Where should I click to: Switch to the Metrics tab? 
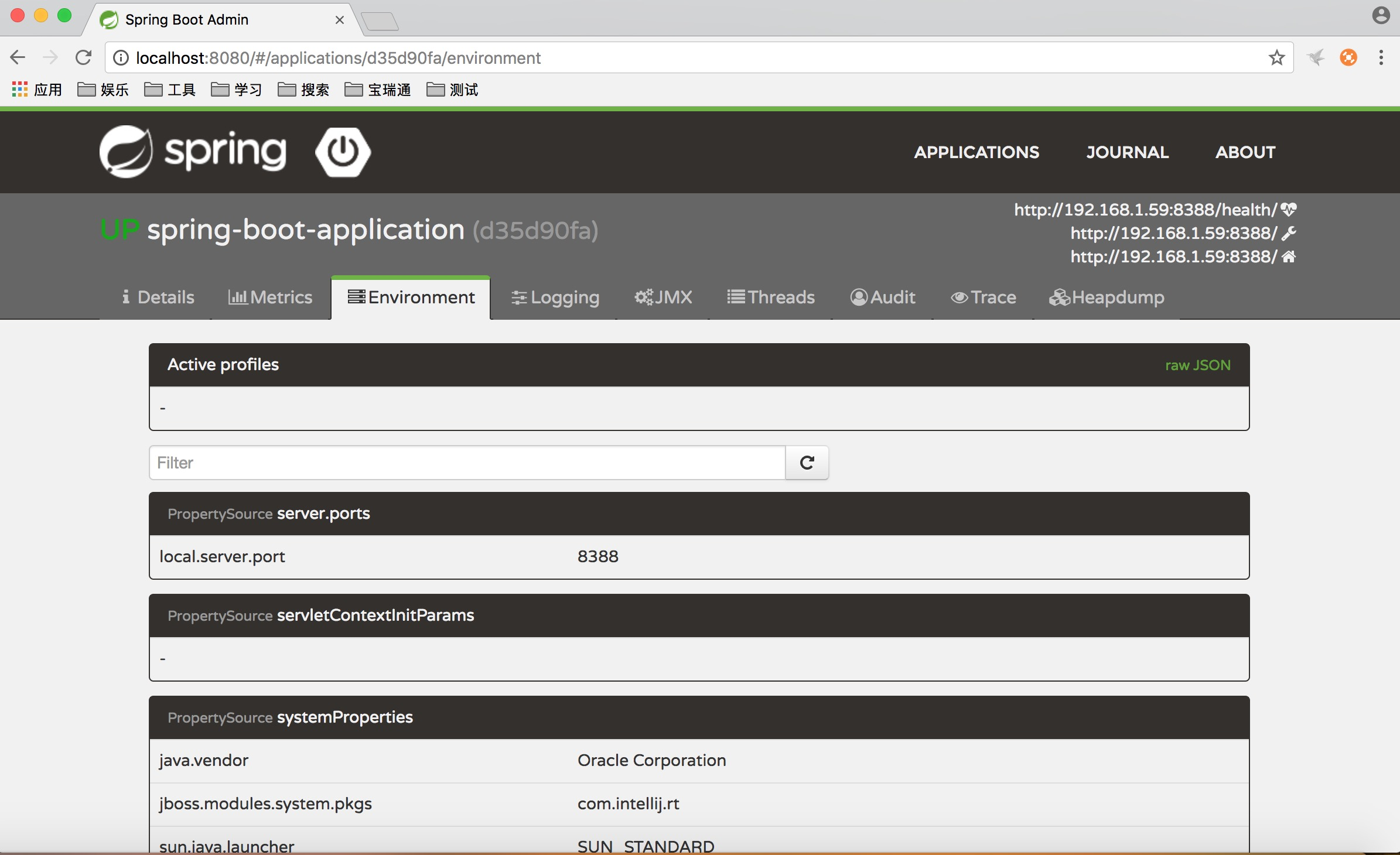[x=270, y=297]
